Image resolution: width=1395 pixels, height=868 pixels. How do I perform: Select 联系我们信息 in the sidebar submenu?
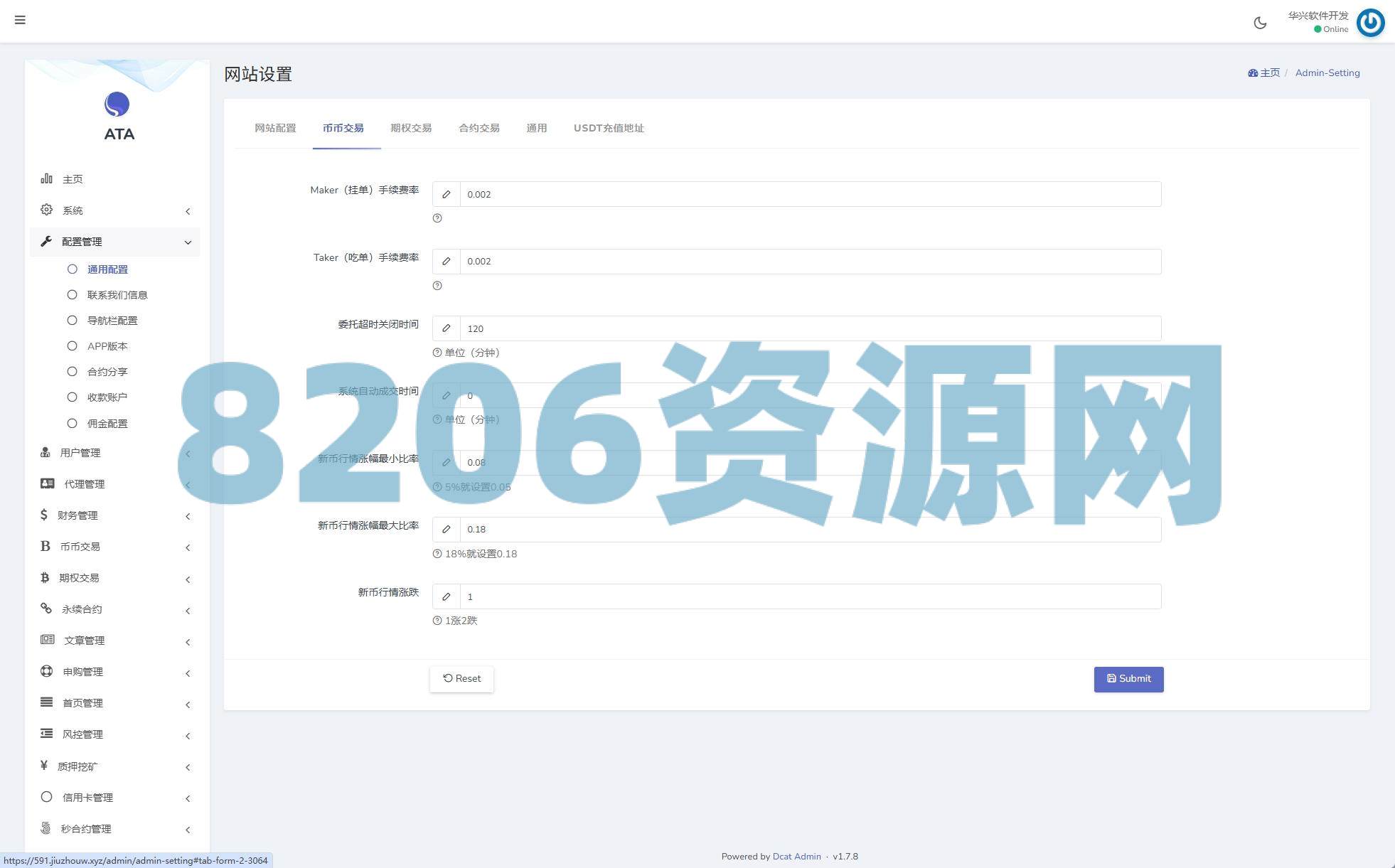point(117,295)
